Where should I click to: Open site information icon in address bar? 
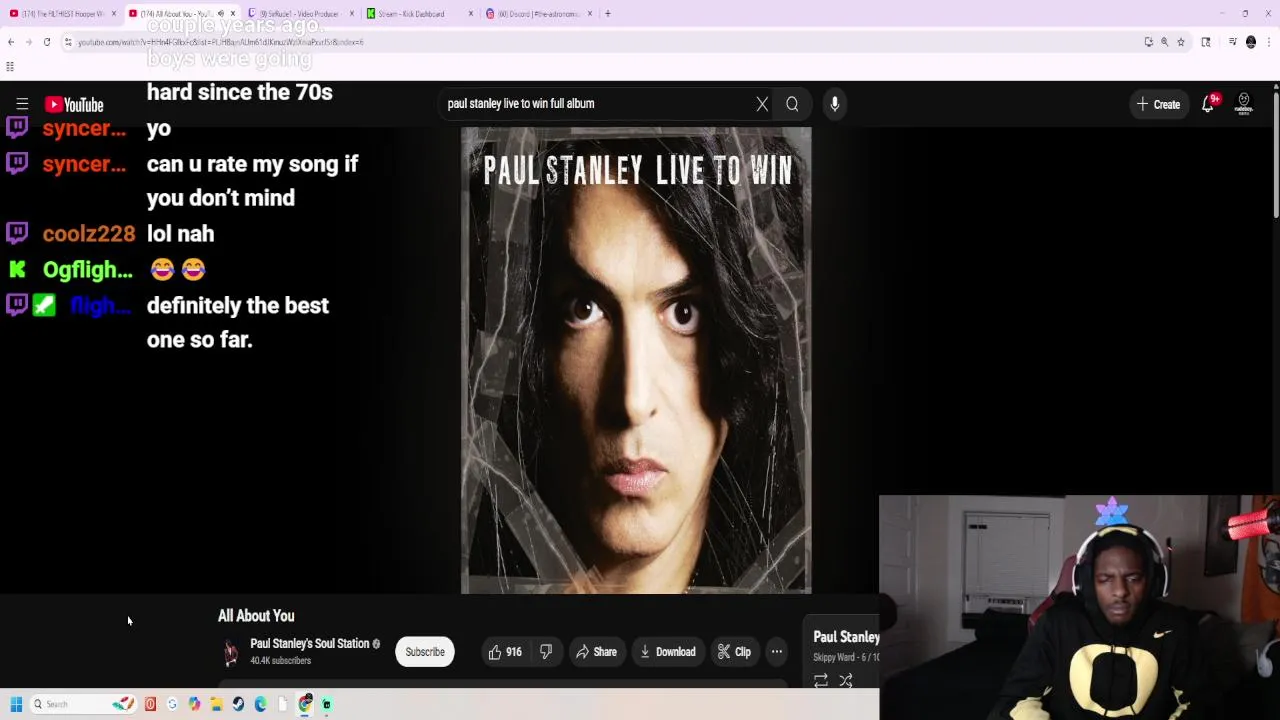[68, 42]
